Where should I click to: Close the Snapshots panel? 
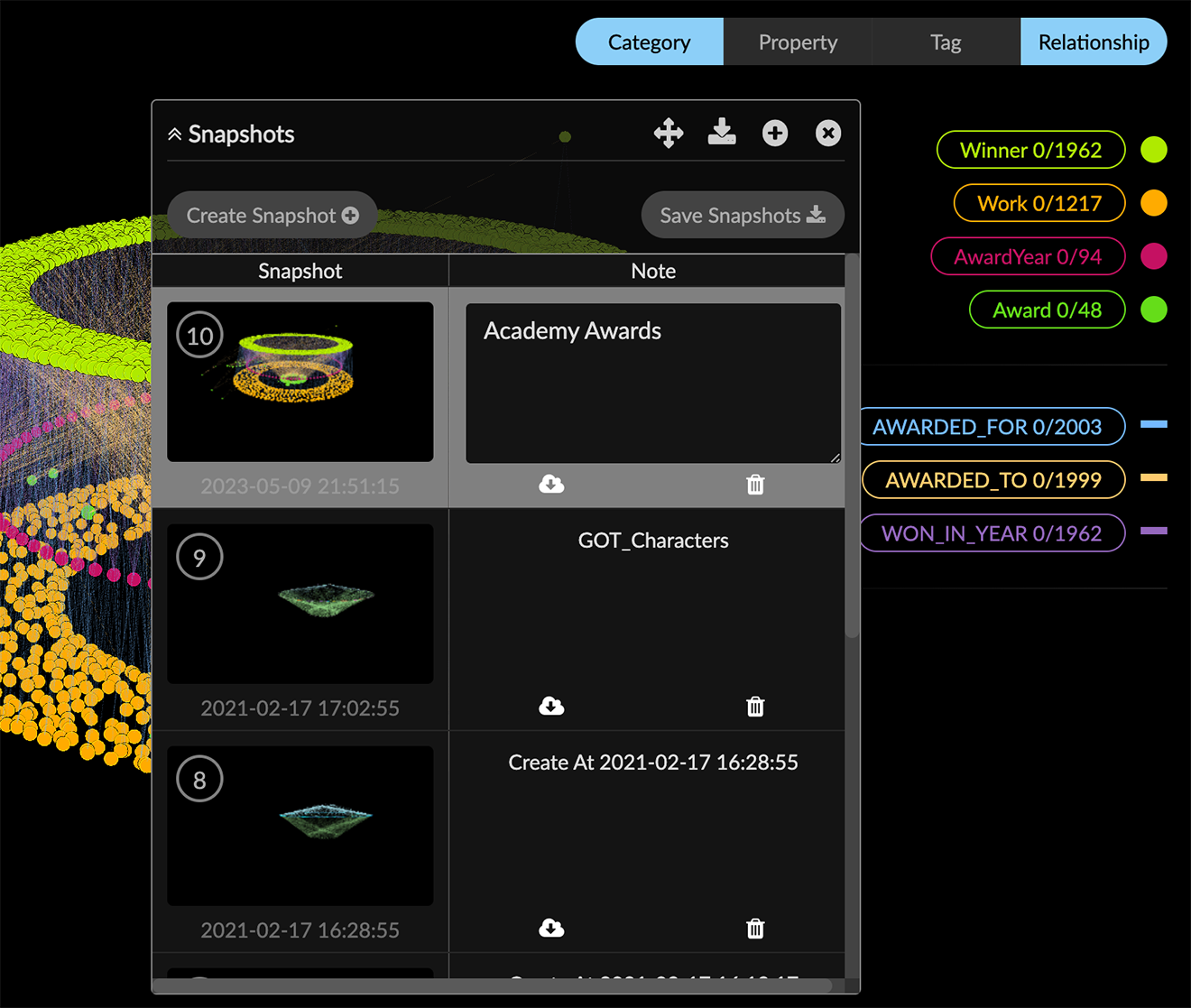coord(828,134)
